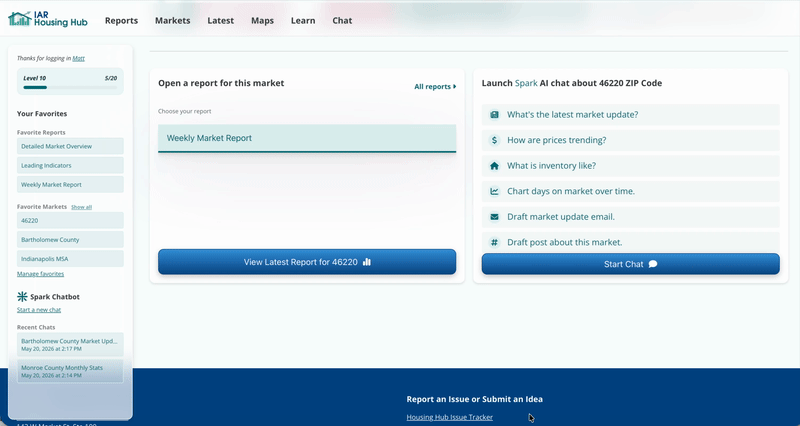Open the Bartholomew County Market Update recent chat
800x426 pixels.
point(70,344)
